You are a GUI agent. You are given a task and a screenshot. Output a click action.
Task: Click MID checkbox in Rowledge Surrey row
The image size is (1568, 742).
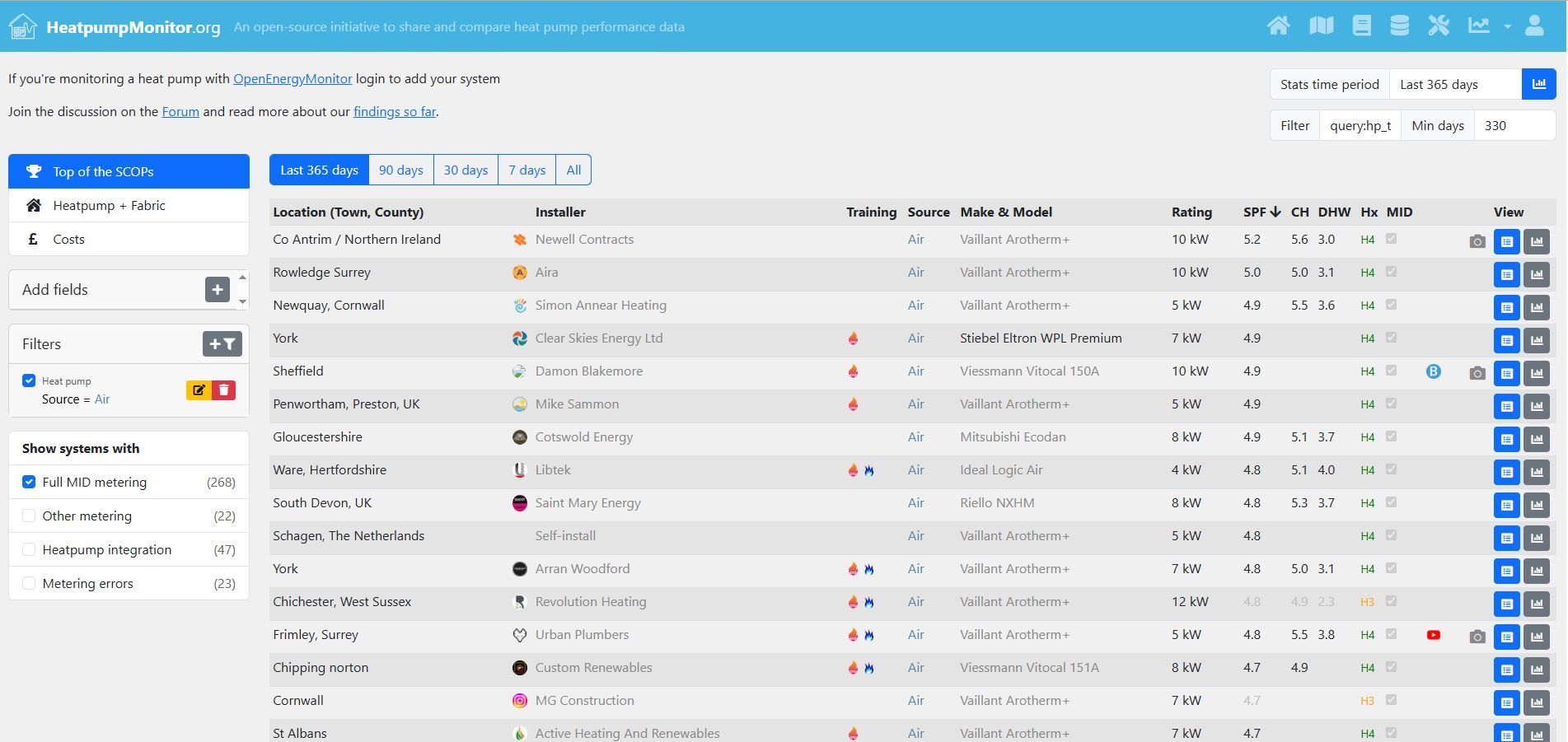[1392, 272]
